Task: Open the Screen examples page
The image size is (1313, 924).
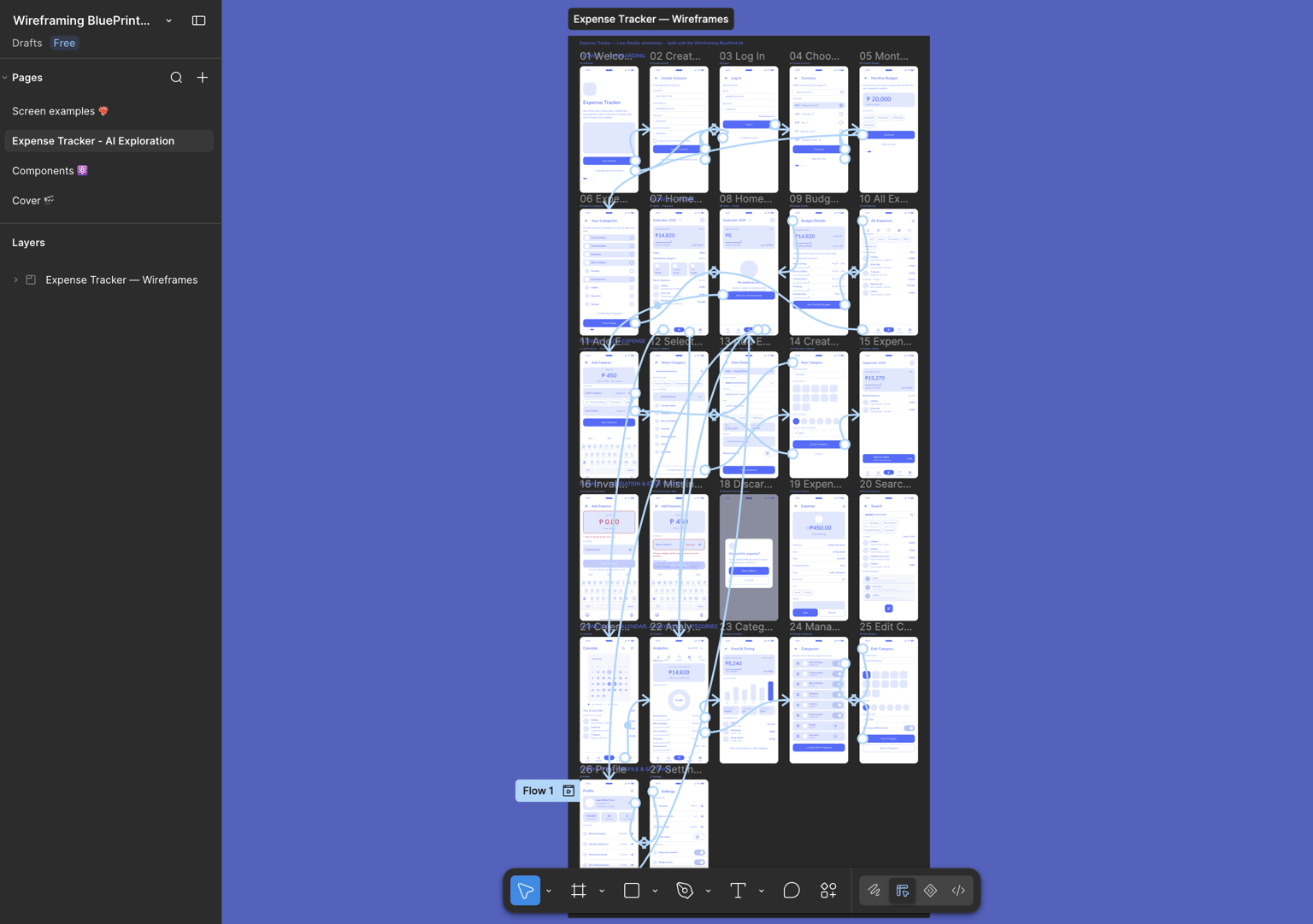Action: 109,111
